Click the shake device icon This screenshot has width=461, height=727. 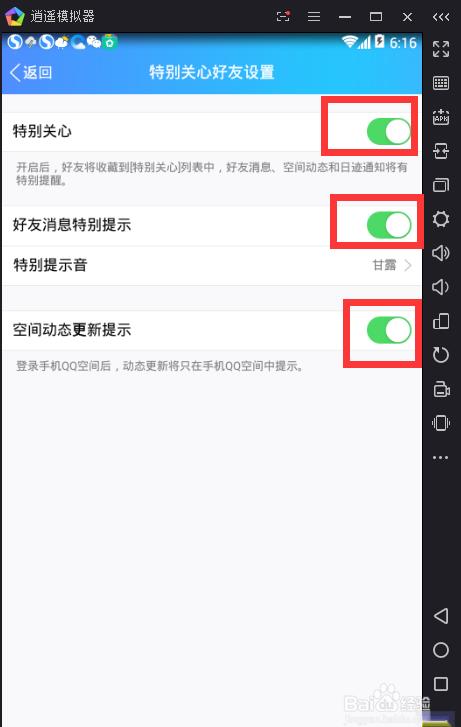[441, 423]
